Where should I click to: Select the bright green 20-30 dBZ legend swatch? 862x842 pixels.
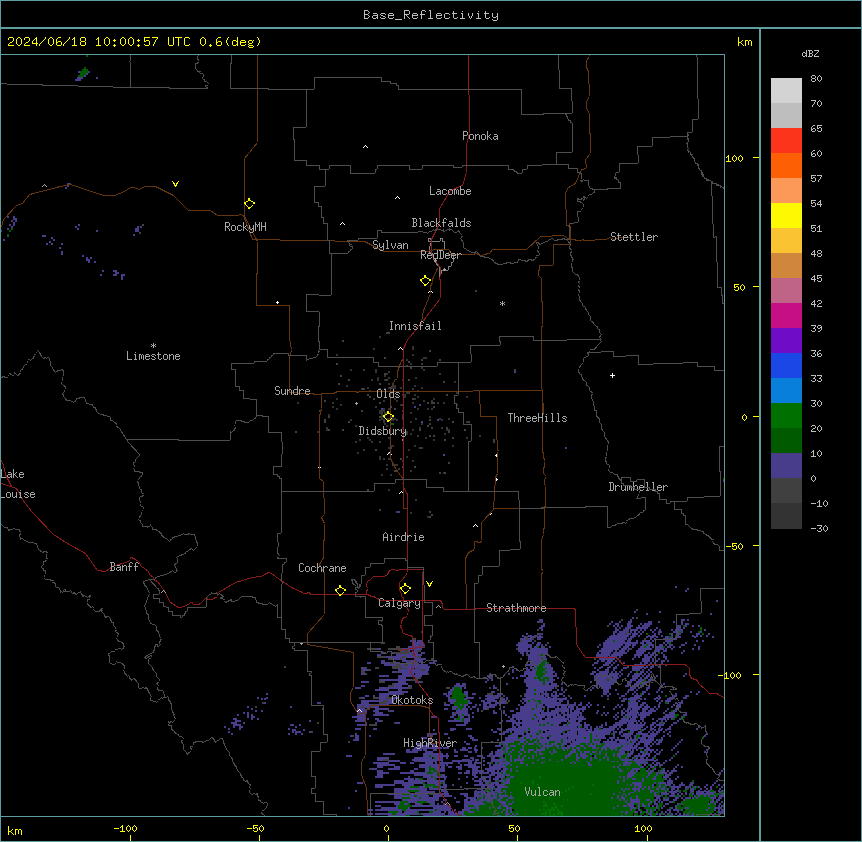click(786, 416)
